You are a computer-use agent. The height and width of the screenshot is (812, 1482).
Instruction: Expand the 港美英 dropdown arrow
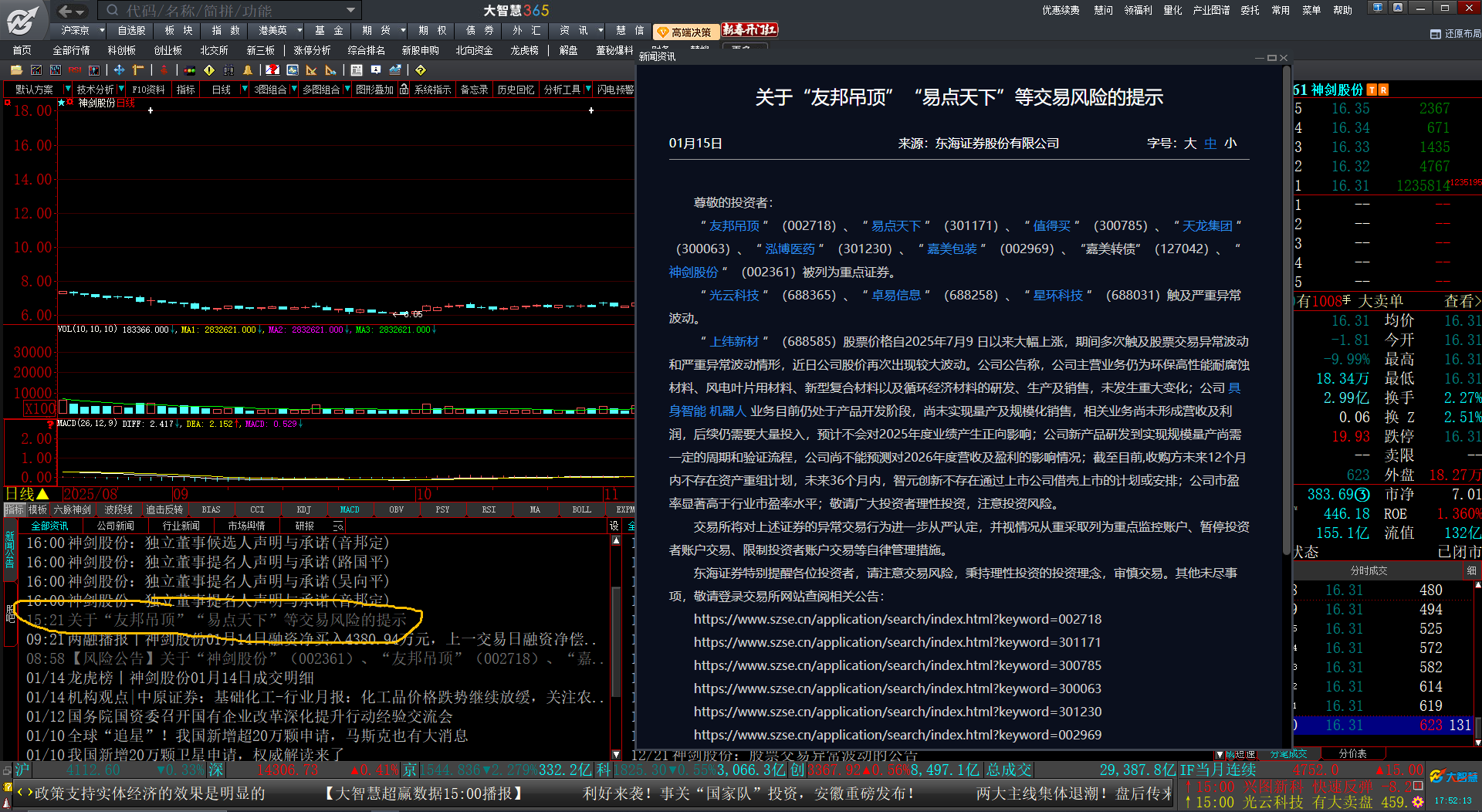[298, 31]
